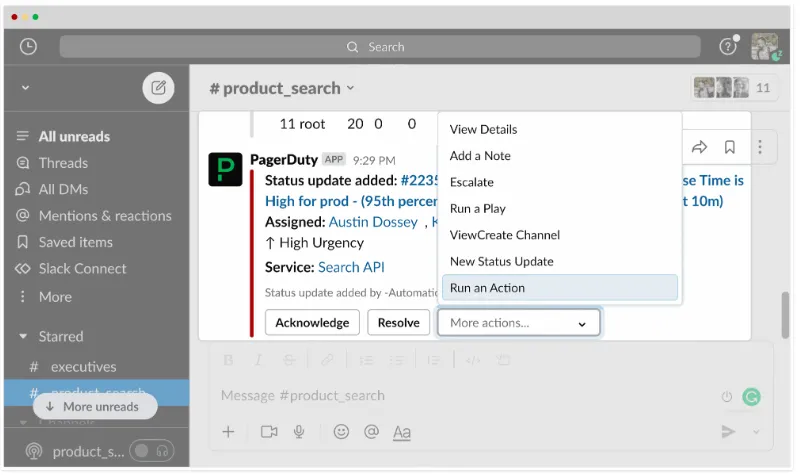Insert an emoji in the composer
The height and width of the screenshot is (475, 804).
coord(341,431)
